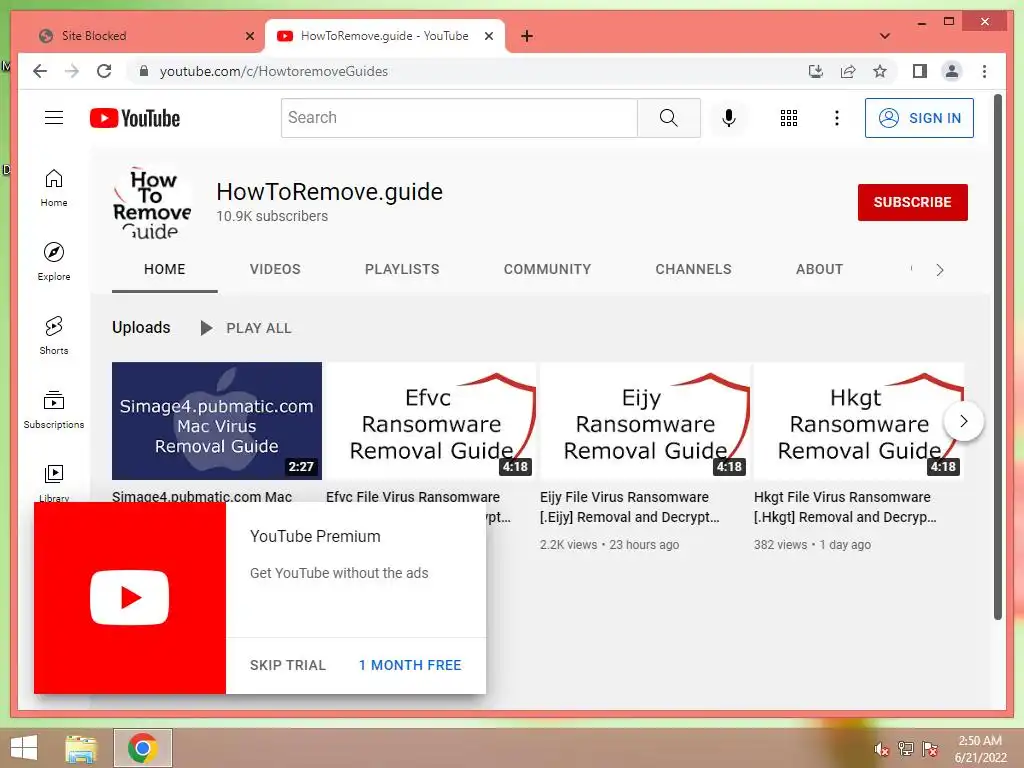Click the Chrome taskbar icon
Image resolution: width=1024 pixels, height=768 pixels.
pyautogui.click(x=142, y=748)
